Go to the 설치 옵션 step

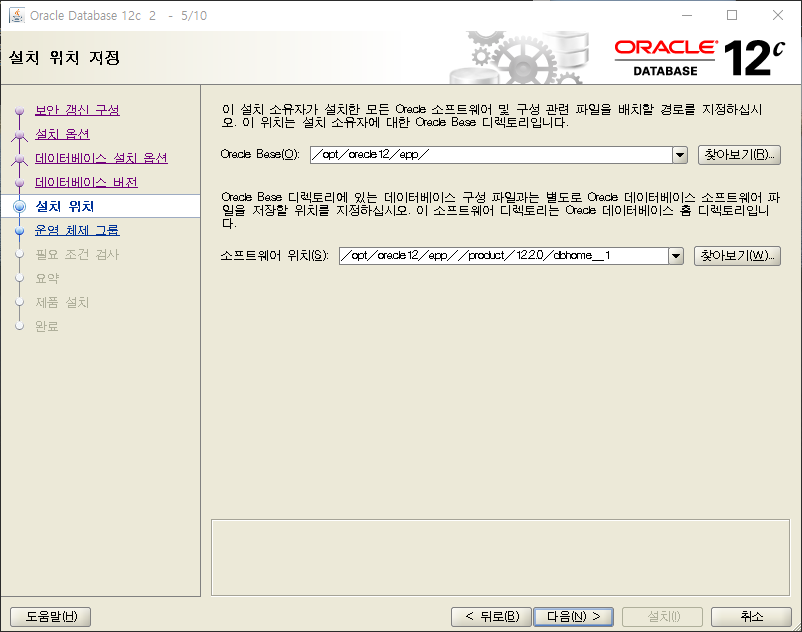[62, 134]
